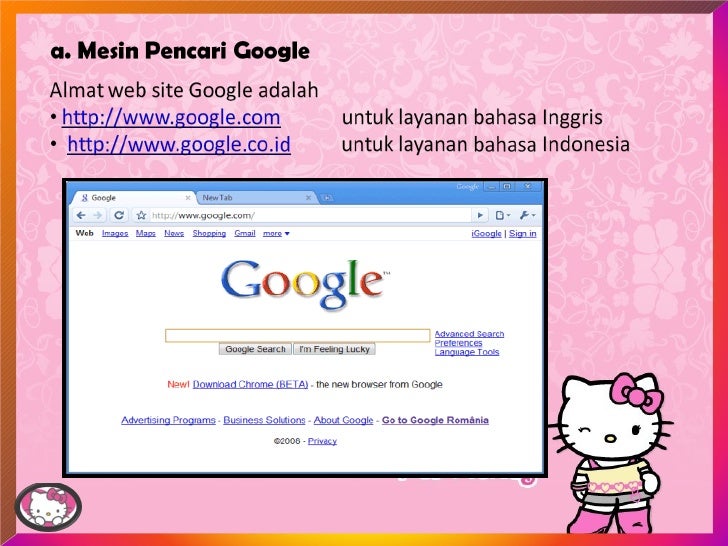Image resolution: width=728 pixels, height=546 pixels.
Task: Add a new tab with plus button
Action: [x=327, y=198]
